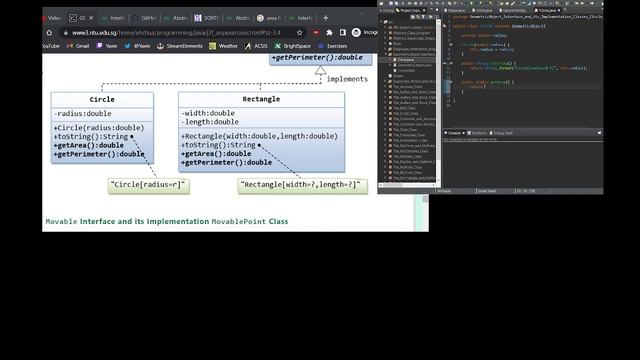Open the Console view display icon at right
This screenshot has width=640, height=360.
[x=599, y=133]
